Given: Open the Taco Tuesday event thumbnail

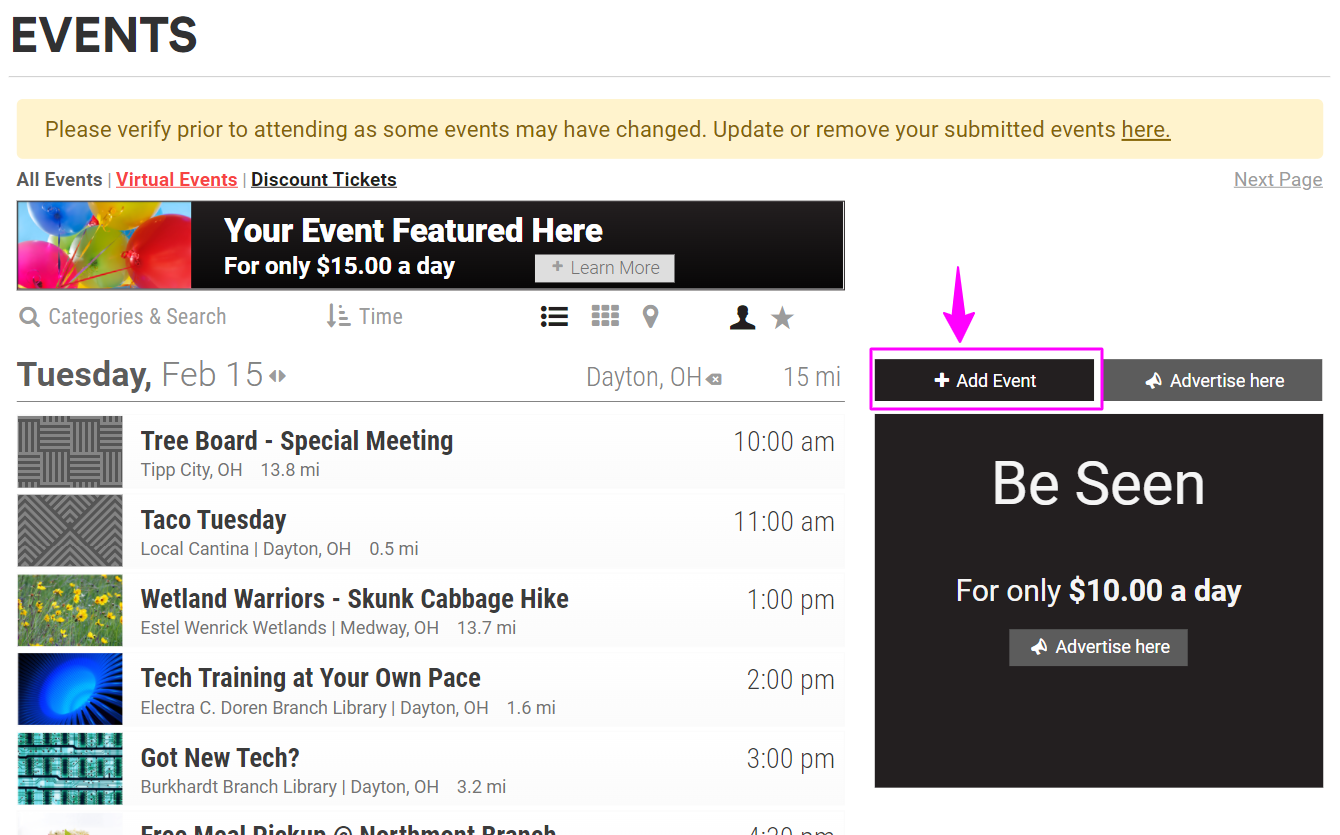Looking at the screenshot, I should (x=70, y=531).
